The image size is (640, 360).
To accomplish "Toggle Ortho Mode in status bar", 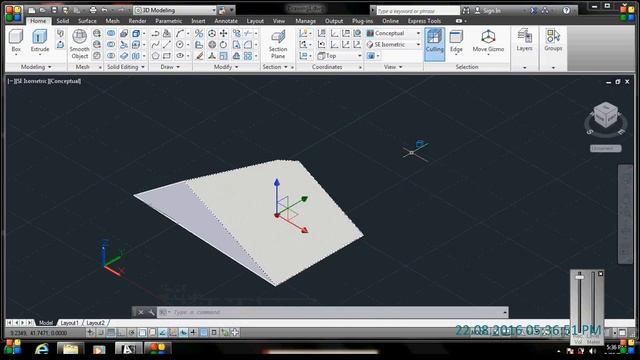I will [121, 332].
